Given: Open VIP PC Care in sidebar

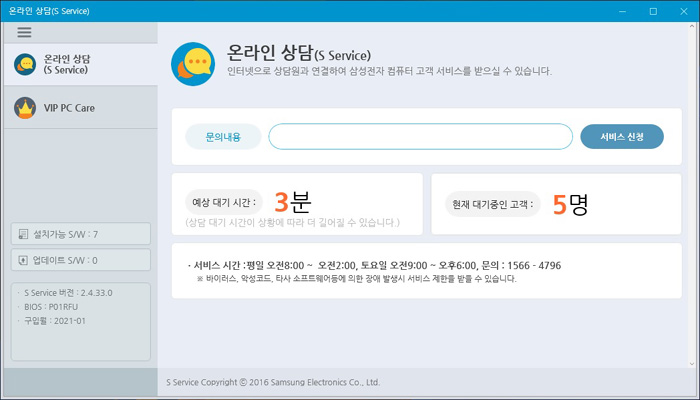Looking at the screenshot, I should [x=81, y=108].
